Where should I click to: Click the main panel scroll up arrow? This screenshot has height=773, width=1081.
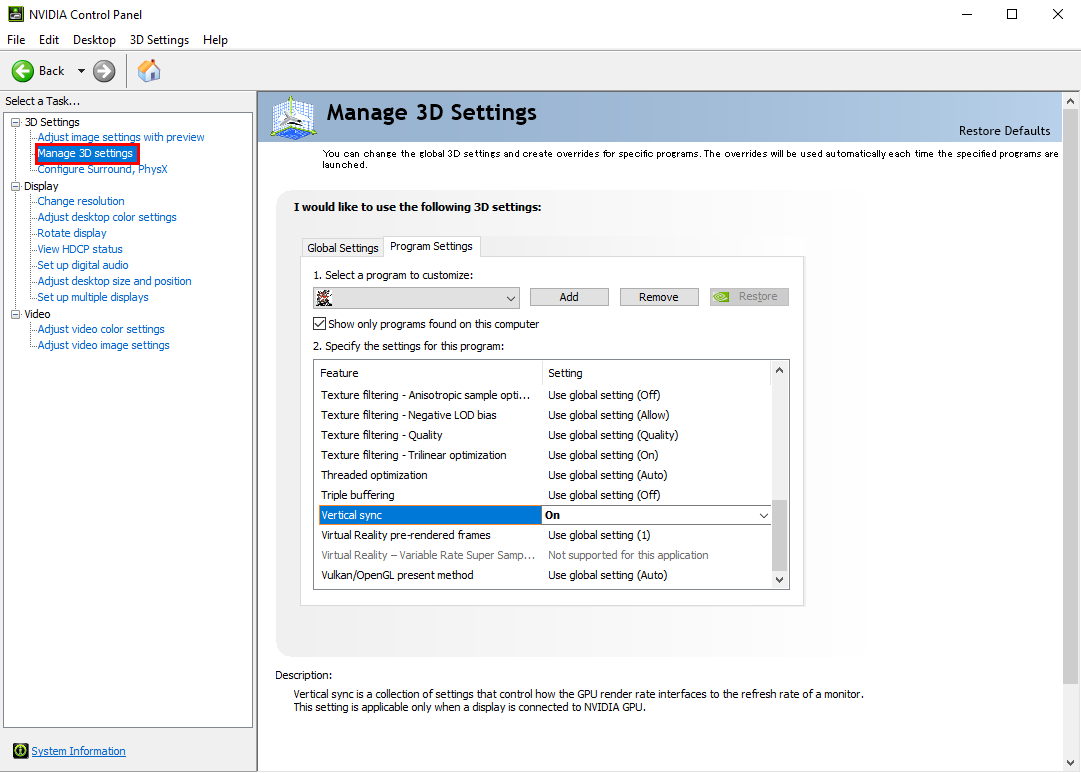pyautogui.click(x=1070, y=101)
